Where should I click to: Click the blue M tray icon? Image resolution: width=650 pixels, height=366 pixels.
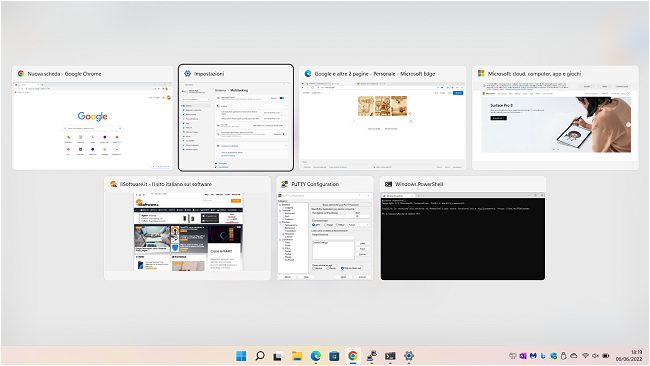(533, 356)
